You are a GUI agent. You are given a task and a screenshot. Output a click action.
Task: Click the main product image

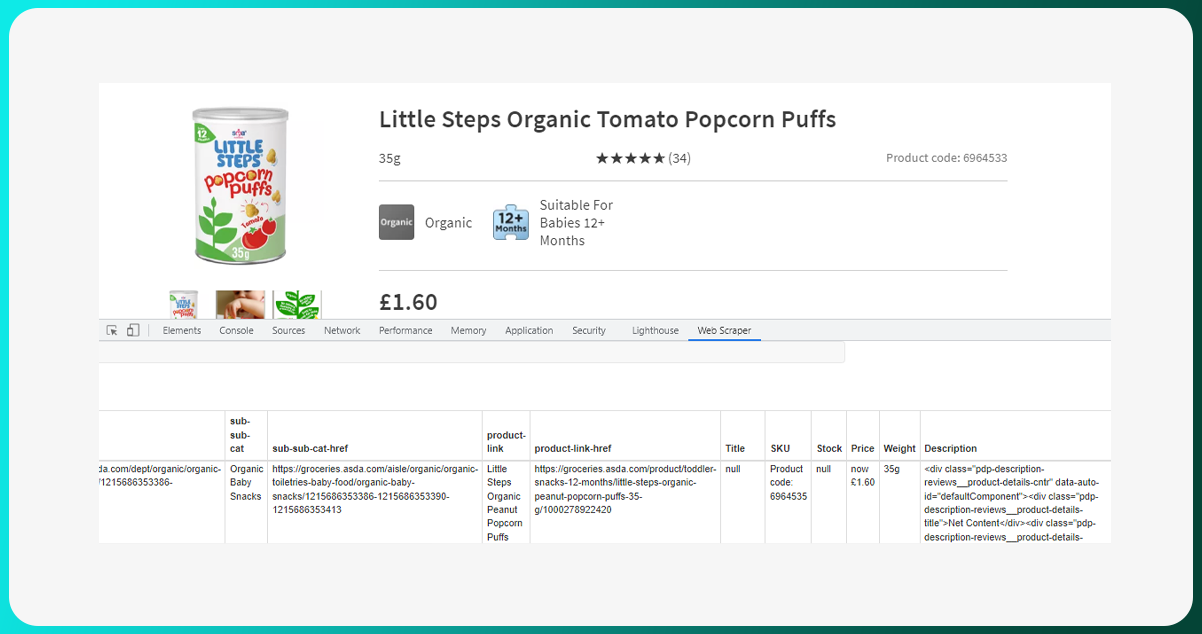coord(240,185)
